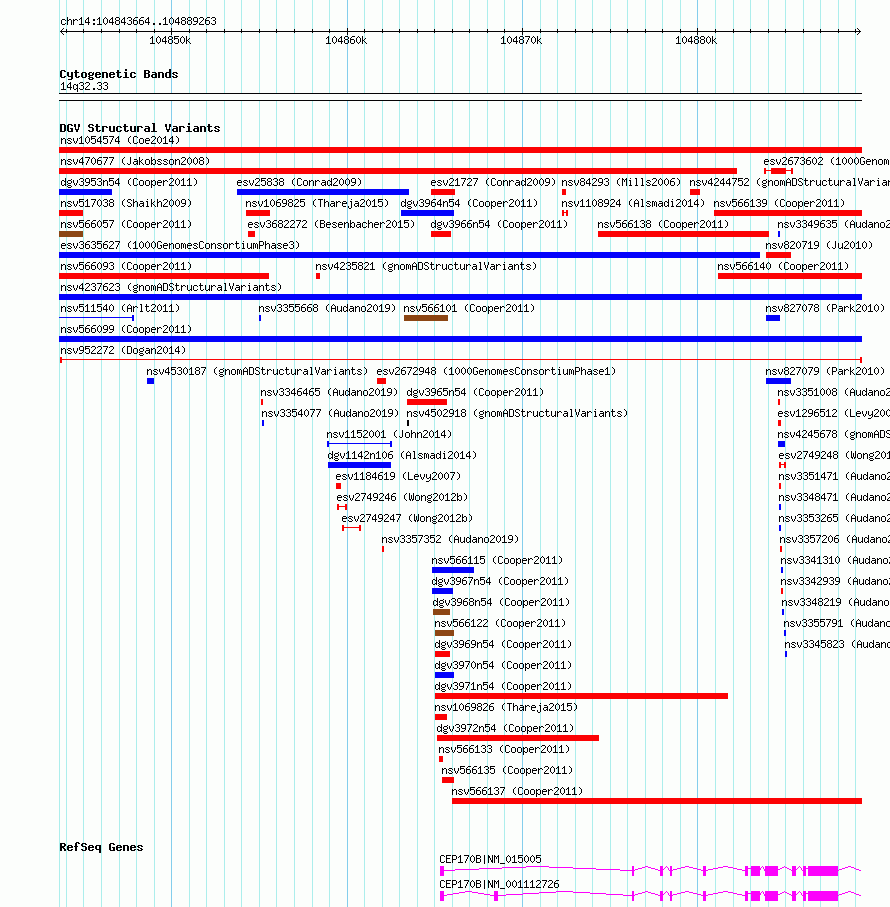Click CEP170B|NM_001112726 gene label
The height and width of the screenshot is (907, 890).
point(499,884)
